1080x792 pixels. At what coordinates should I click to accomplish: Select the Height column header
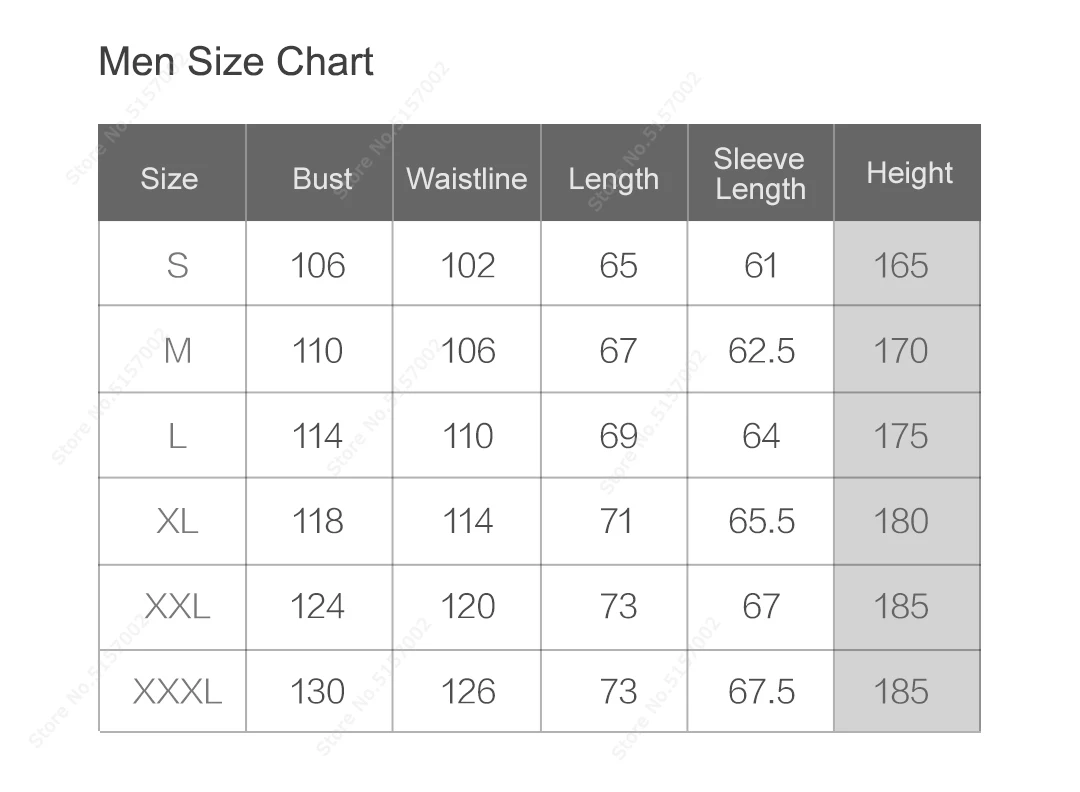[909, 174]
